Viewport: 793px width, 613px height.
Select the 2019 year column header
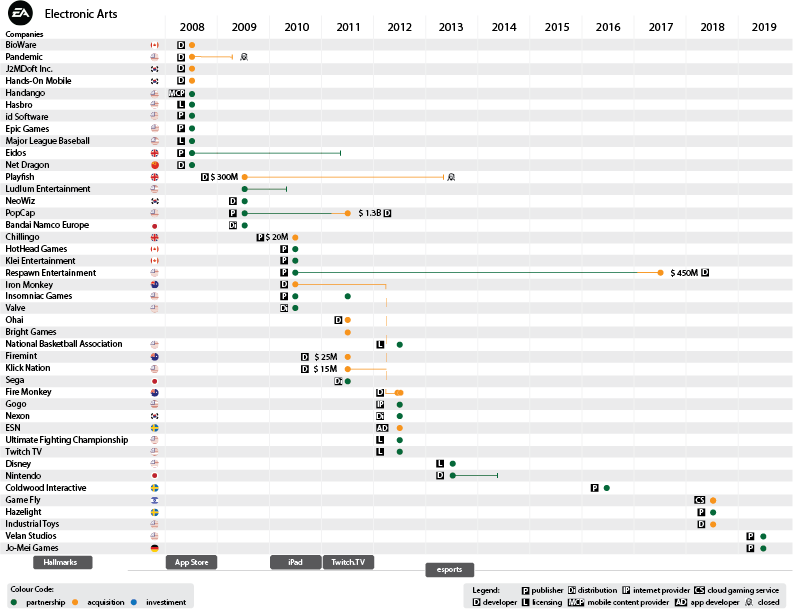tap(764, 27)
